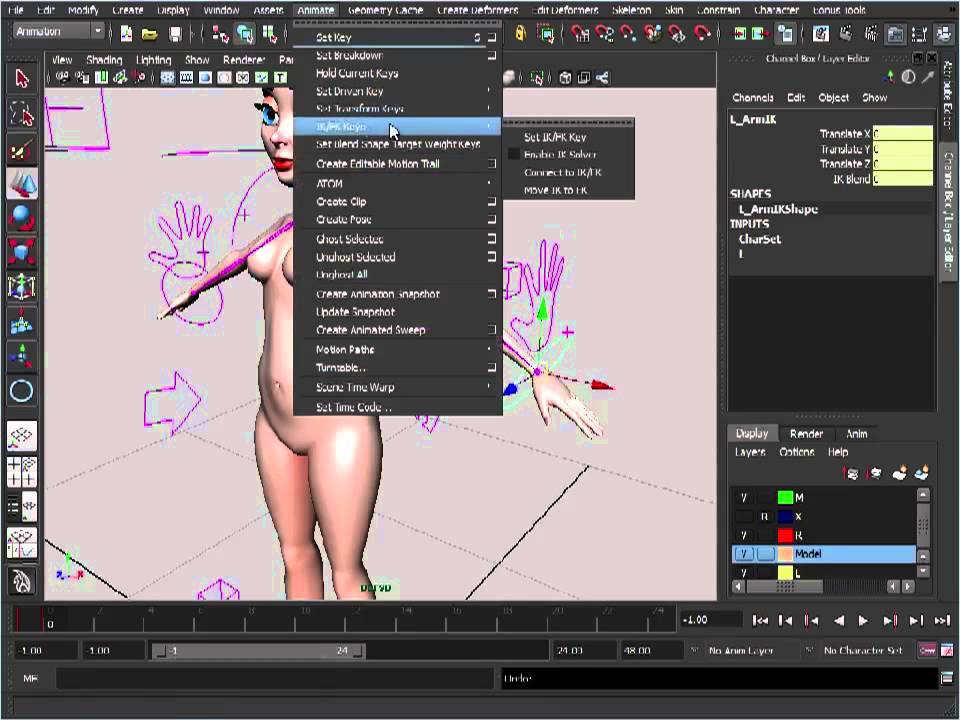Image resolution: width=960 pixels, height=720 pixels.
Task: Select the arrow Select tool
Action: 22,79
